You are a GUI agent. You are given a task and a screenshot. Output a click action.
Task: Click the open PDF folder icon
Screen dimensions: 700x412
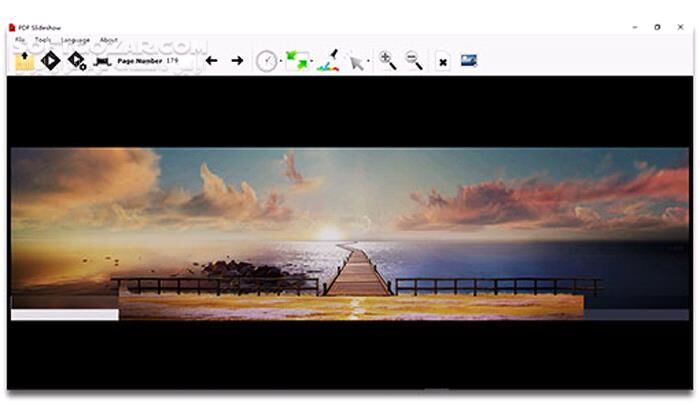25,61
